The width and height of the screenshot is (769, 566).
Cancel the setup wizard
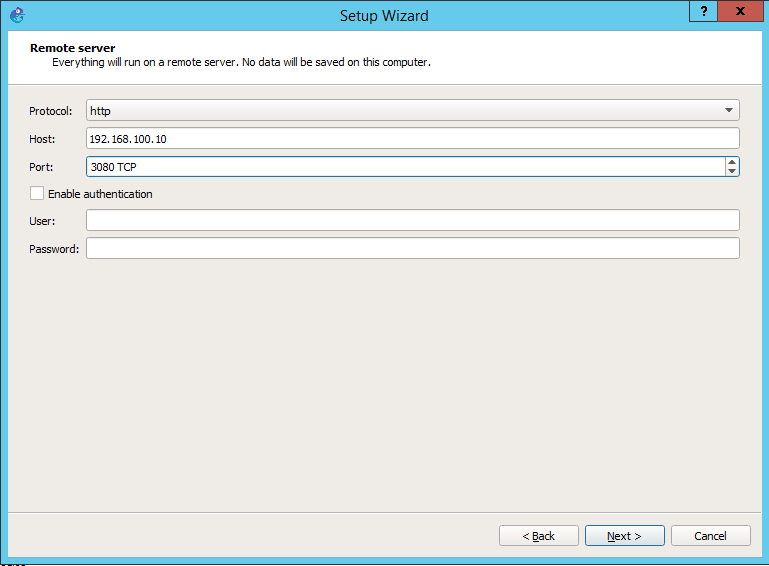[710, 536]
